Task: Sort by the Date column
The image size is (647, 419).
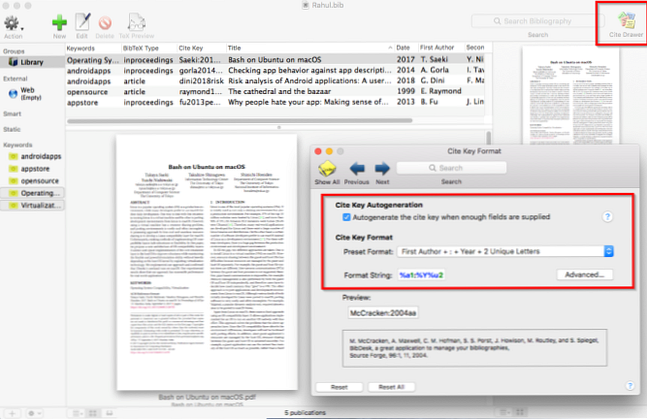Action: pos(406,48)
